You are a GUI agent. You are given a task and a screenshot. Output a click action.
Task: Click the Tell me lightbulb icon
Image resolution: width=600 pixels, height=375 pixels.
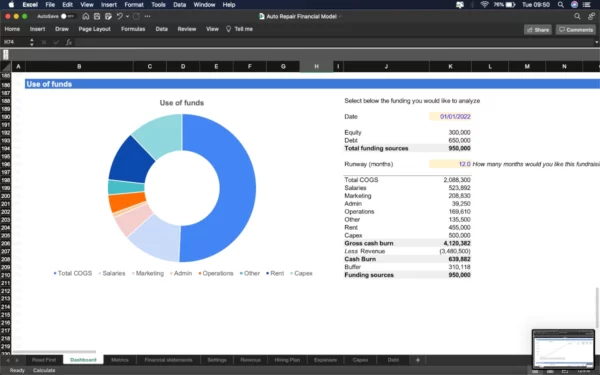tap(228, 29)
